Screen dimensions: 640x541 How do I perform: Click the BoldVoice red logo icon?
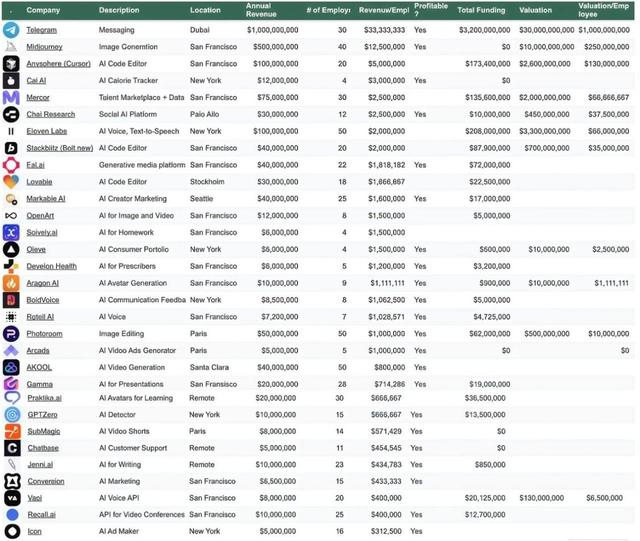click(x=11, y=300)
